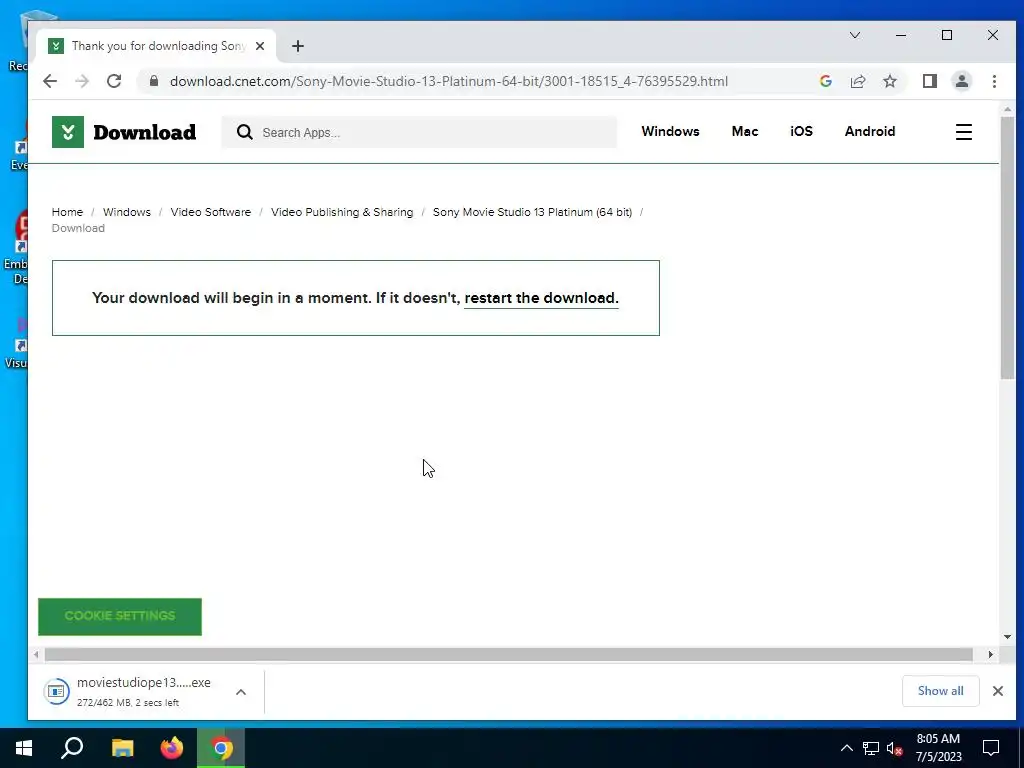The width and height of the screenshot is (1024, 768).
Task: Open a new tab with plus button
Action: click(298, 46)
